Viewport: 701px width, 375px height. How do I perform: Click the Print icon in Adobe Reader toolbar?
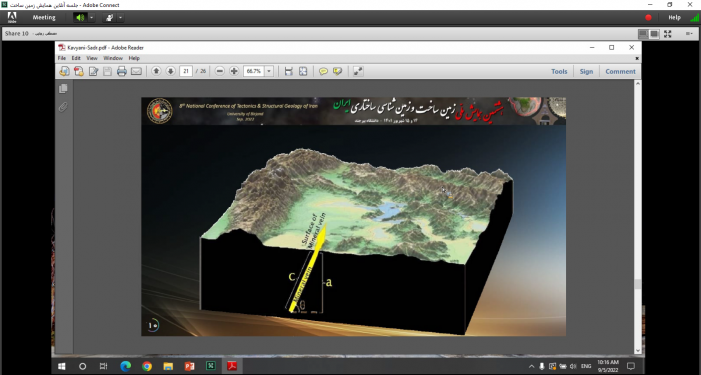coord(122,71)
